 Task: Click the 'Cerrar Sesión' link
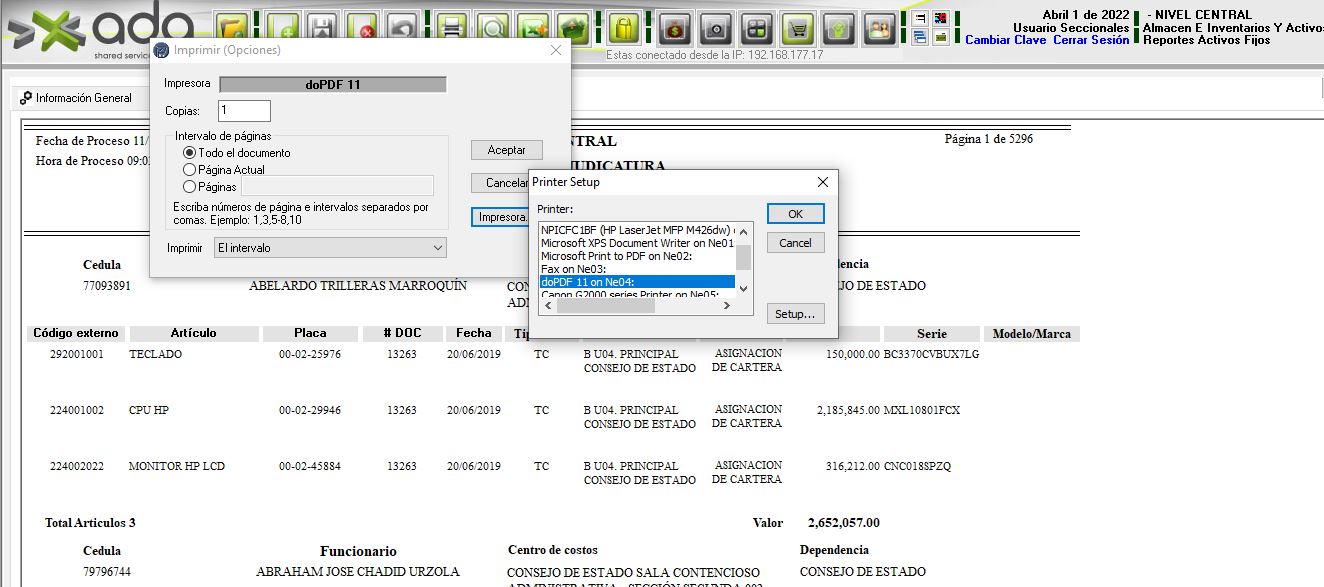click(x=1091, y=40)
